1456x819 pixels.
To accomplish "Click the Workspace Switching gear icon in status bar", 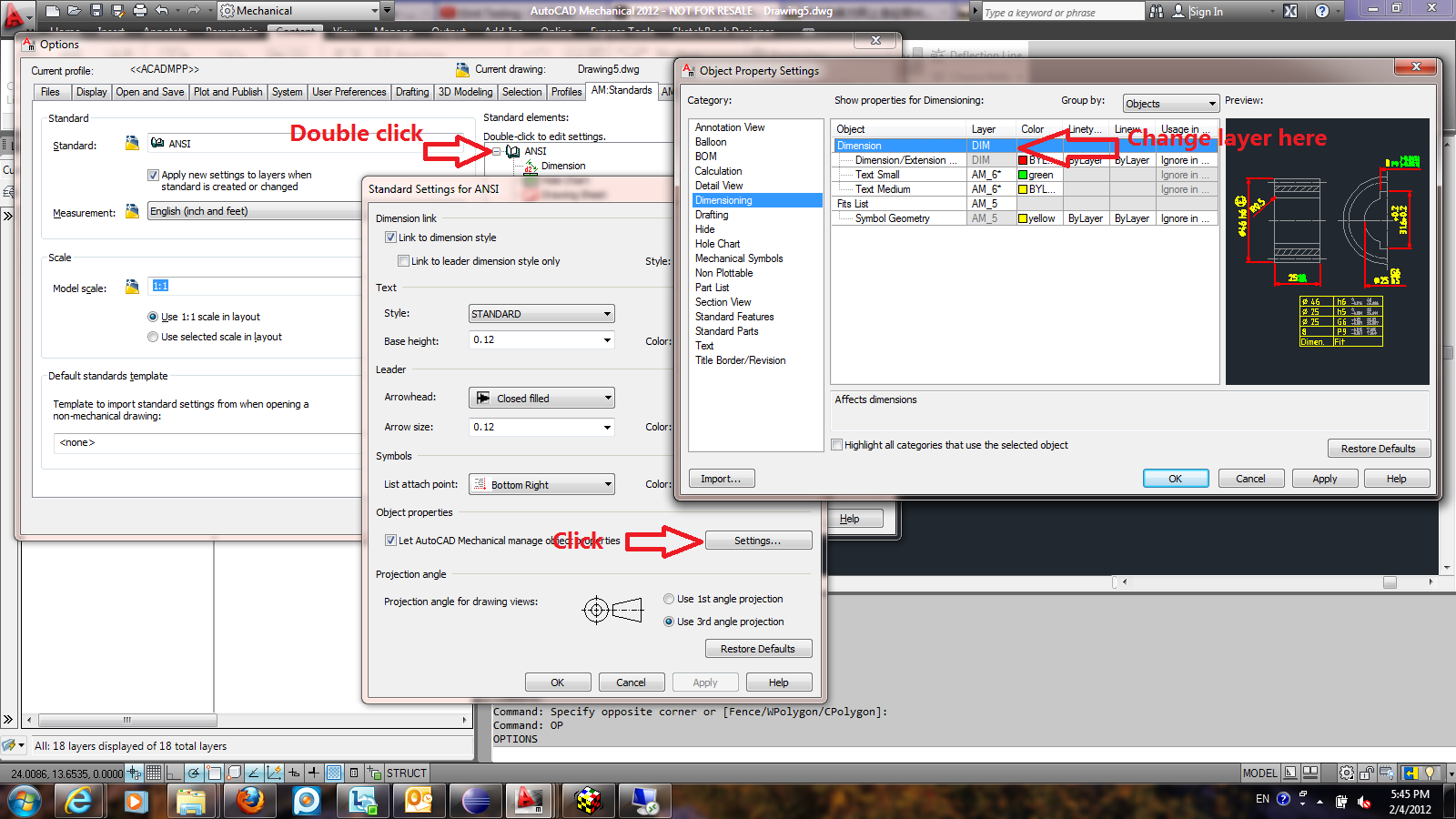I will pyautogui.click(x=1347, y=773).
